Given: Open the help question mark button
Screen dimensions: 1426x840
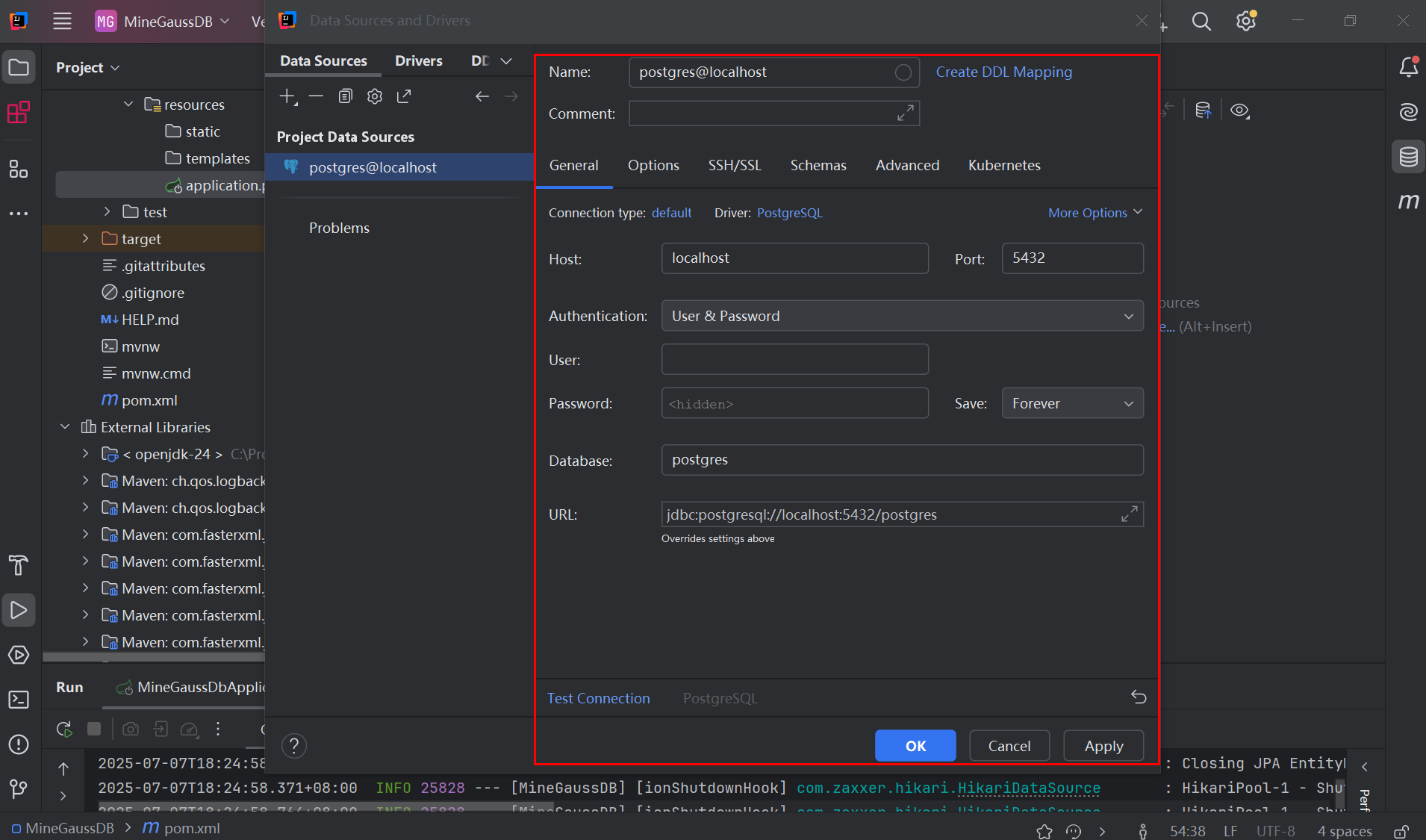Looking at the screenshot, I should point(294,745).
